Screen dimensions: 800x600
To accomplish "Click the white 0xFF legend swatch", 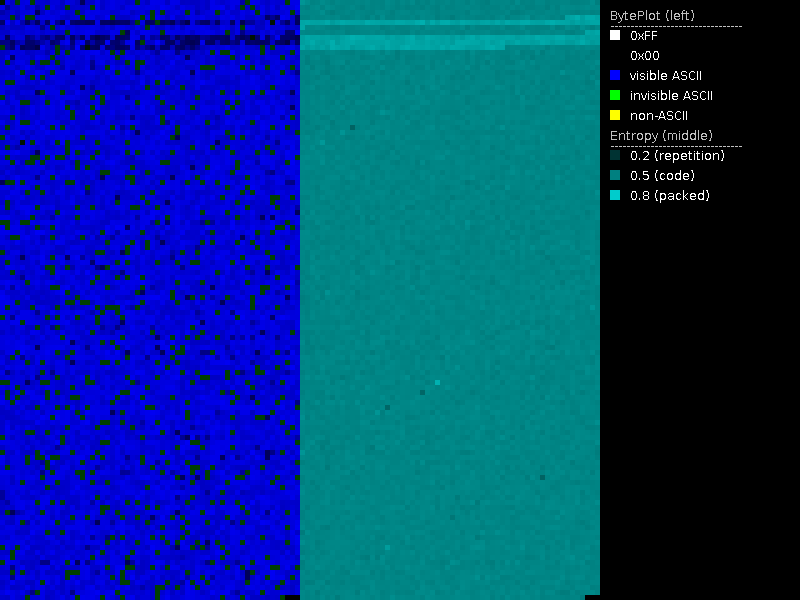I will tap(615, 35).
